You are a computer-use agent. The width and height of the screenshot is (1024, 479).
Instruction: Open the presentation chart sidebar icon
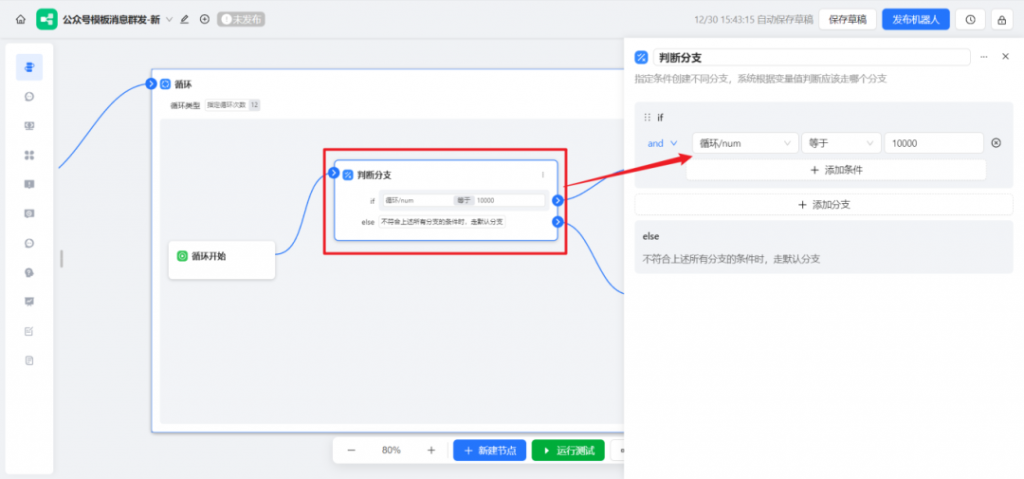(29, 301)
